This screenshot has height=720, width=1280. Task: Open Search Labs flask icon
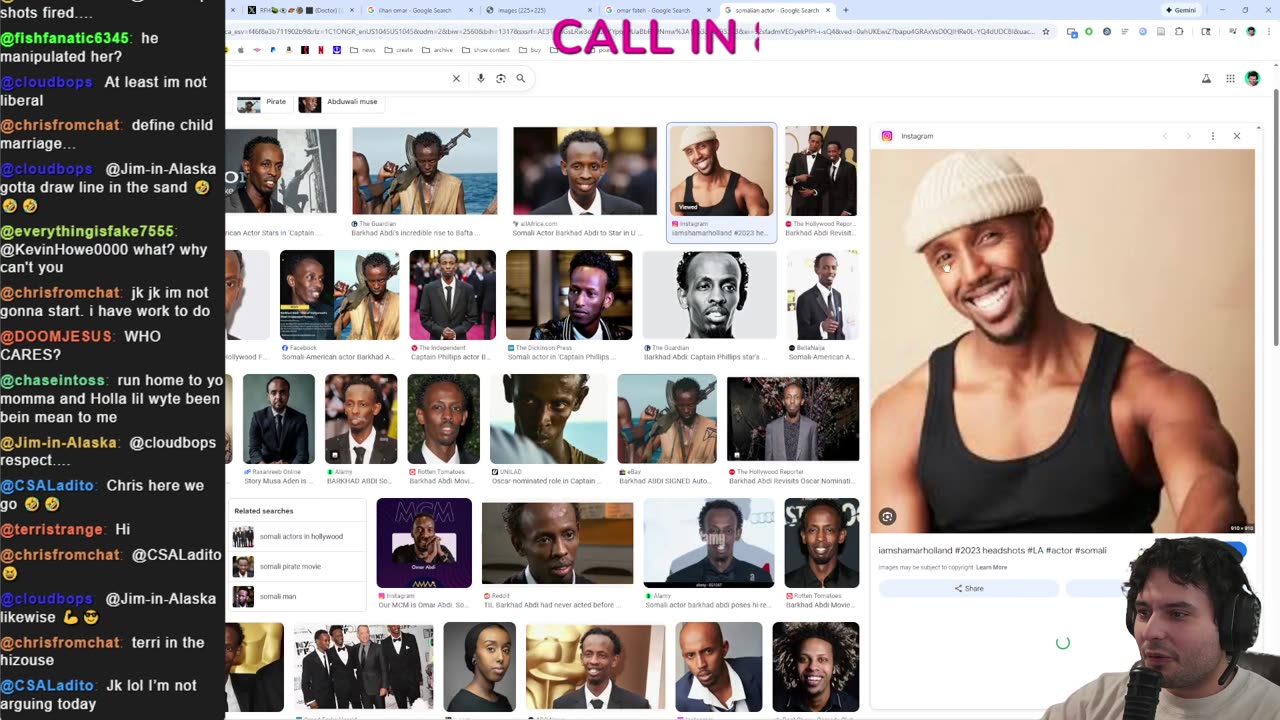pyautogui.click(x=1206, y=79)
